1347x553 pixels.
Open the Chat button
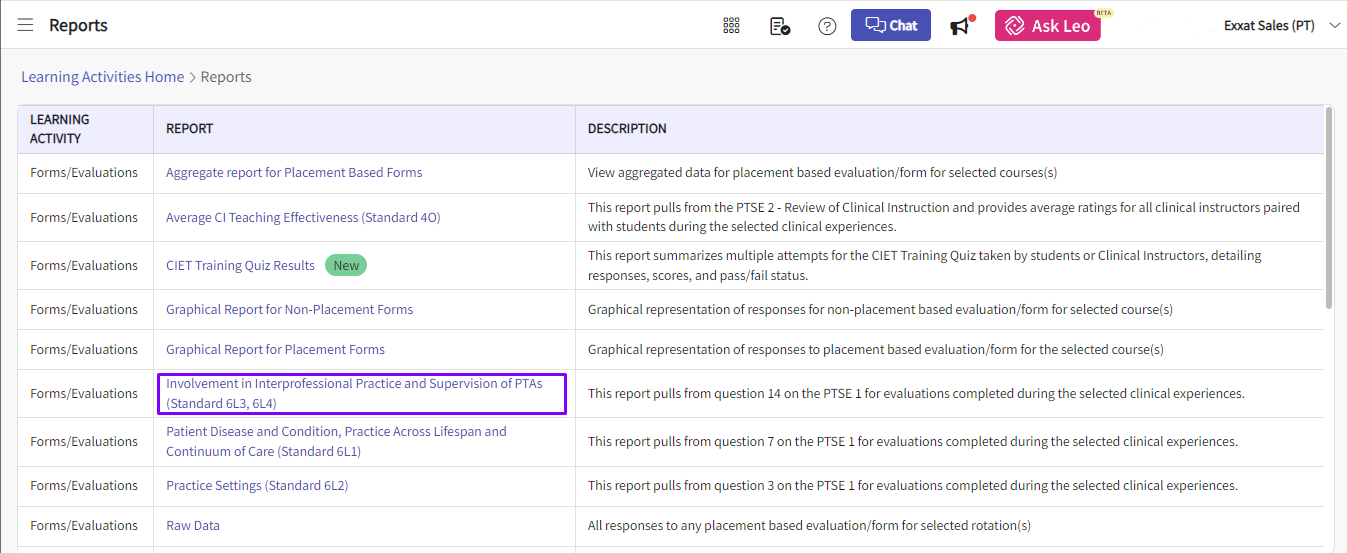click(x=891, y=25)
